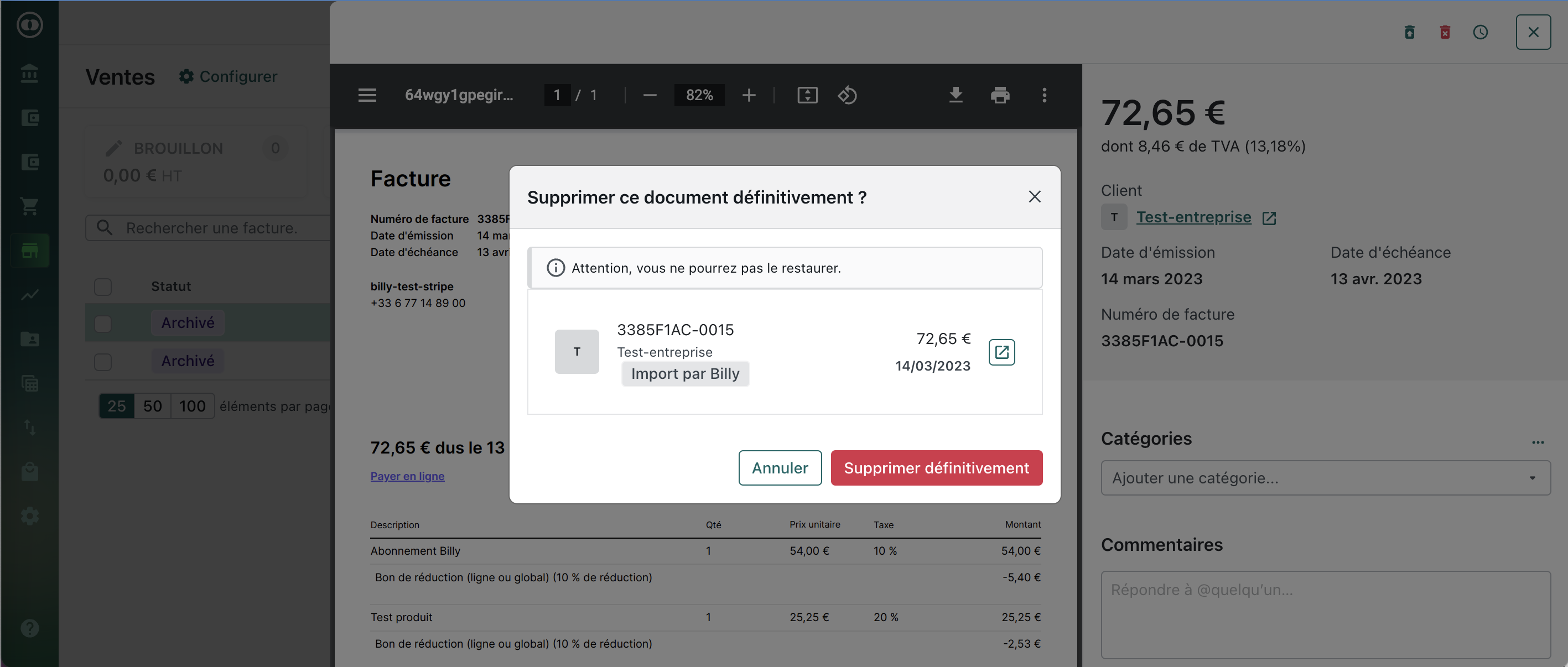Click Annuler to cancel deletion
This screenshot has height=667, width=1568.
(x=779, y=467)
